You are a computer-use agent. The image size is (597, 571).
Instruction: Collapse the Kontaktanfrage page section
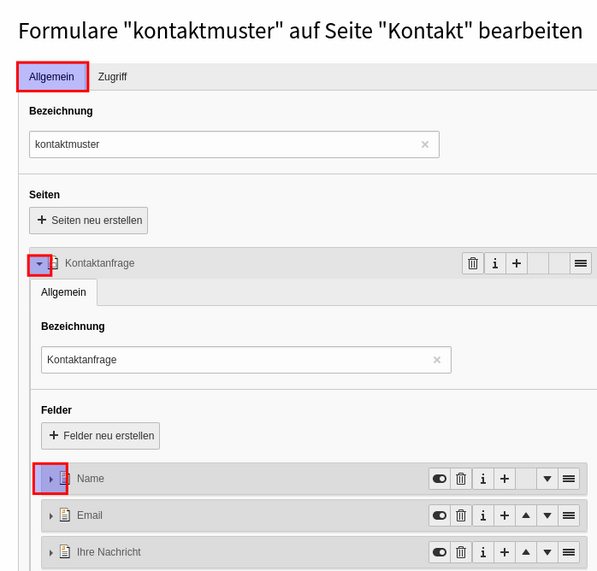[39, 264]
